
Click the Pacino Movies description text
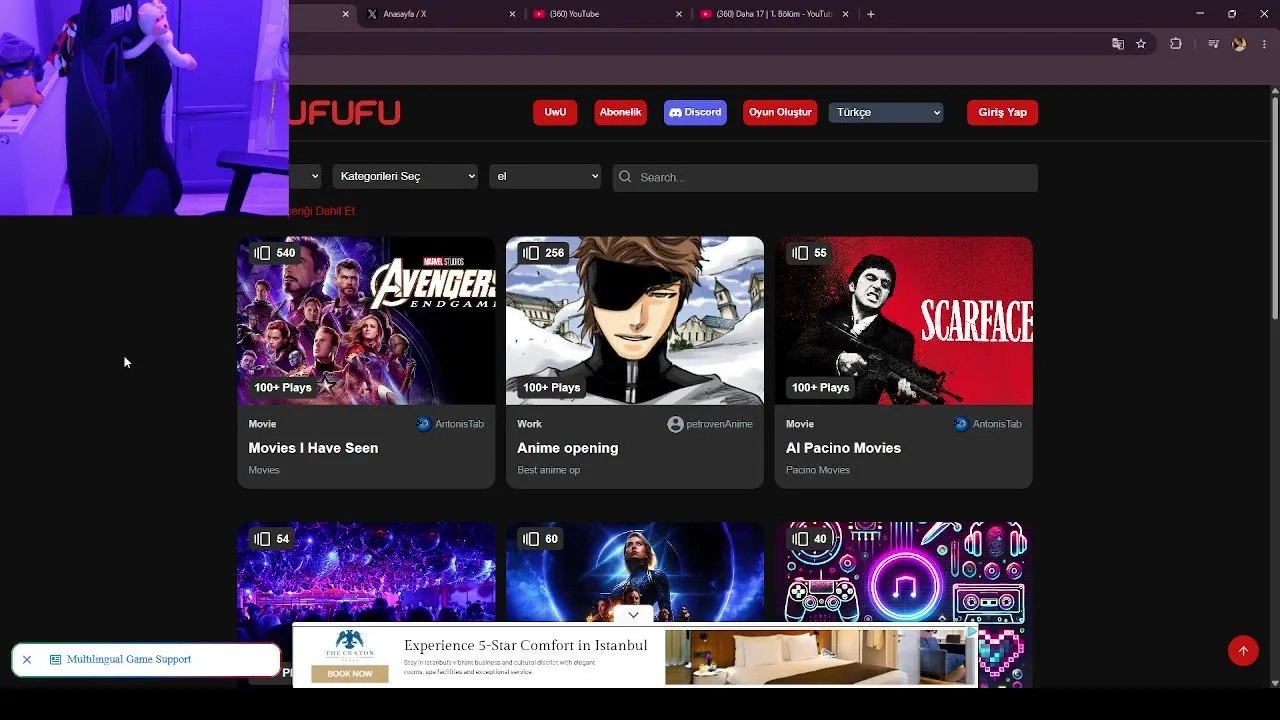pyautogui.click(x=818, y=470)
